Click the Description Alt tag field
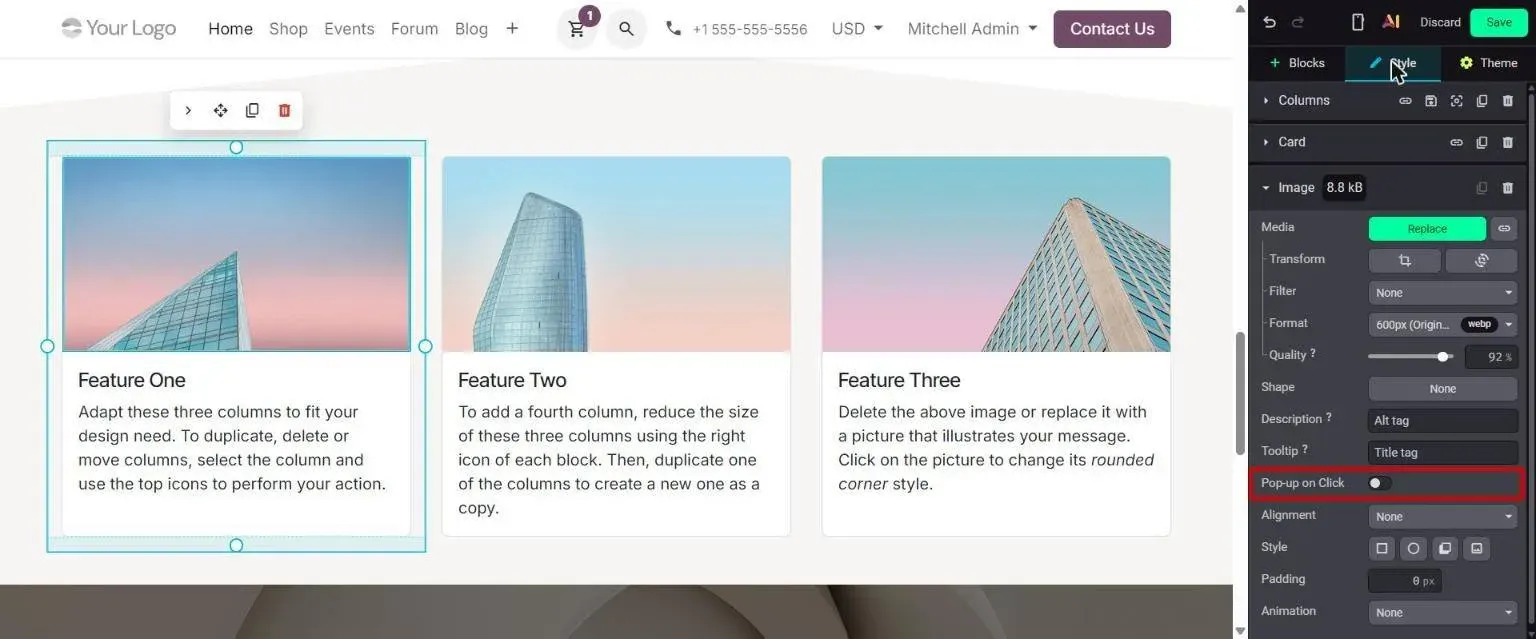The height and width of the screenshot is (639, 1536). pyautogui.click(x=1443, y=421)
